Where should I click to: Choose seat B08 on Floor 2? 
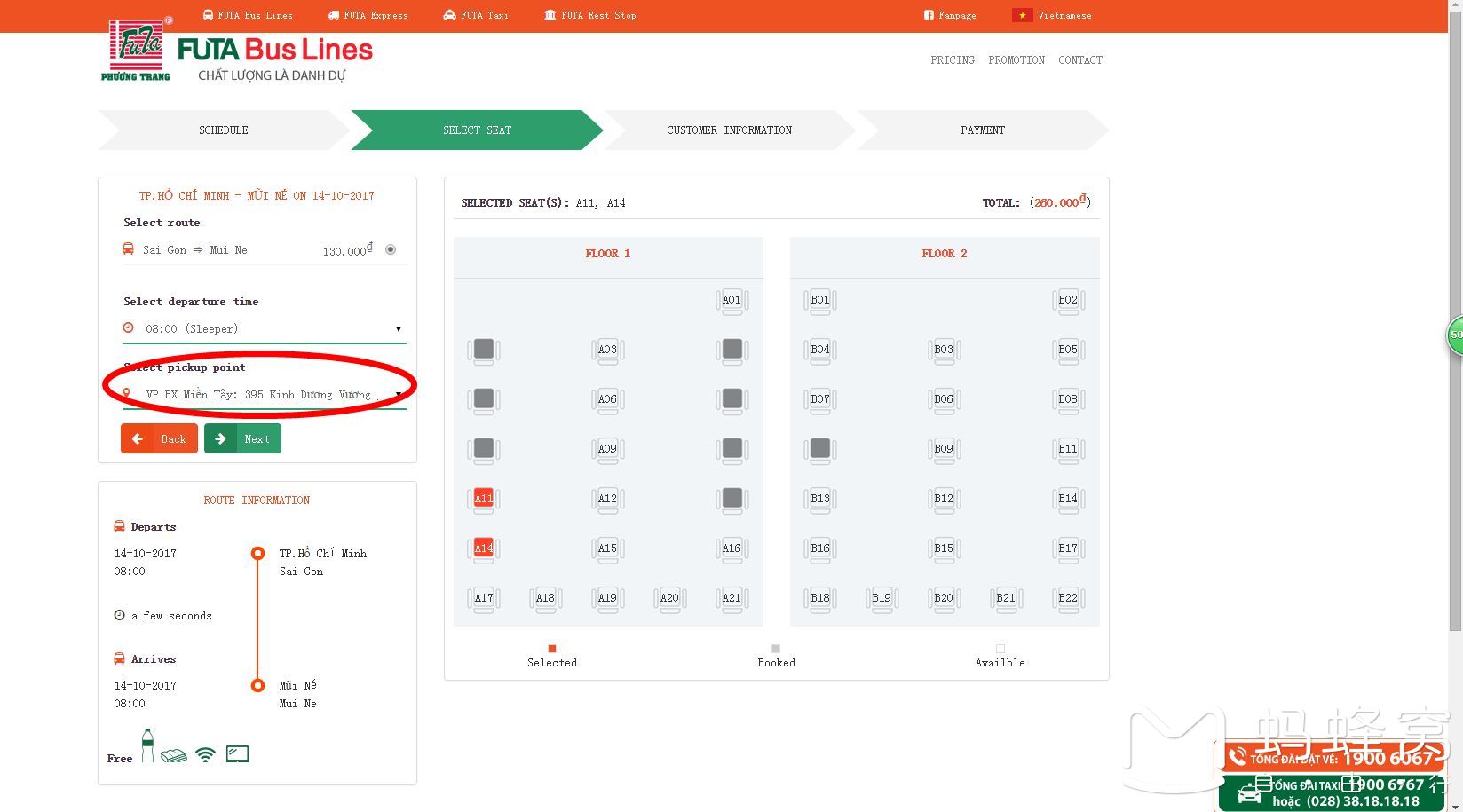tap(1068, 399)
